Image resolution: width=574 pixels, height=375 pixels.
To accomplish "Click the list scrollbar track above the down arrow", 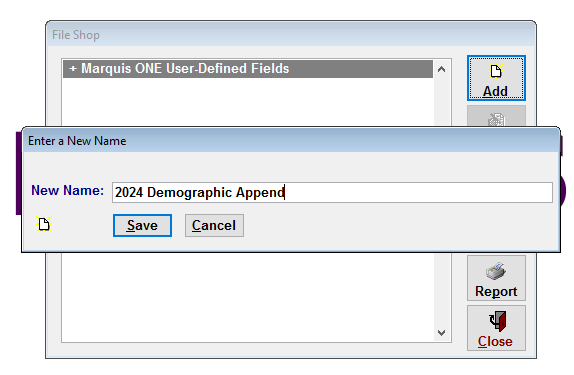I will pyautogui.click(x=442, y=289).
